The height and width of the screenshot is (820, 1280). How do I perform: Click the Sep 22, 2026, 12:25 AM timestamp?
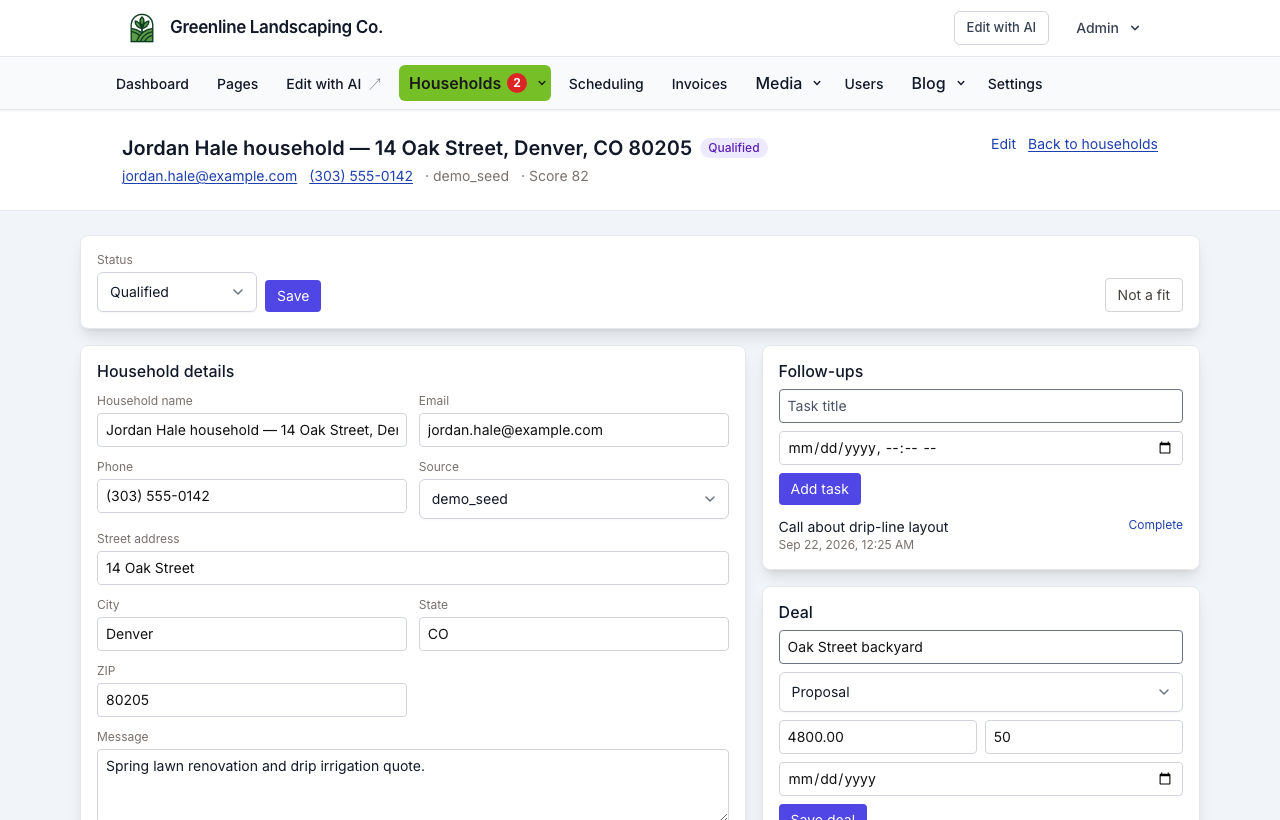point(846,545)
